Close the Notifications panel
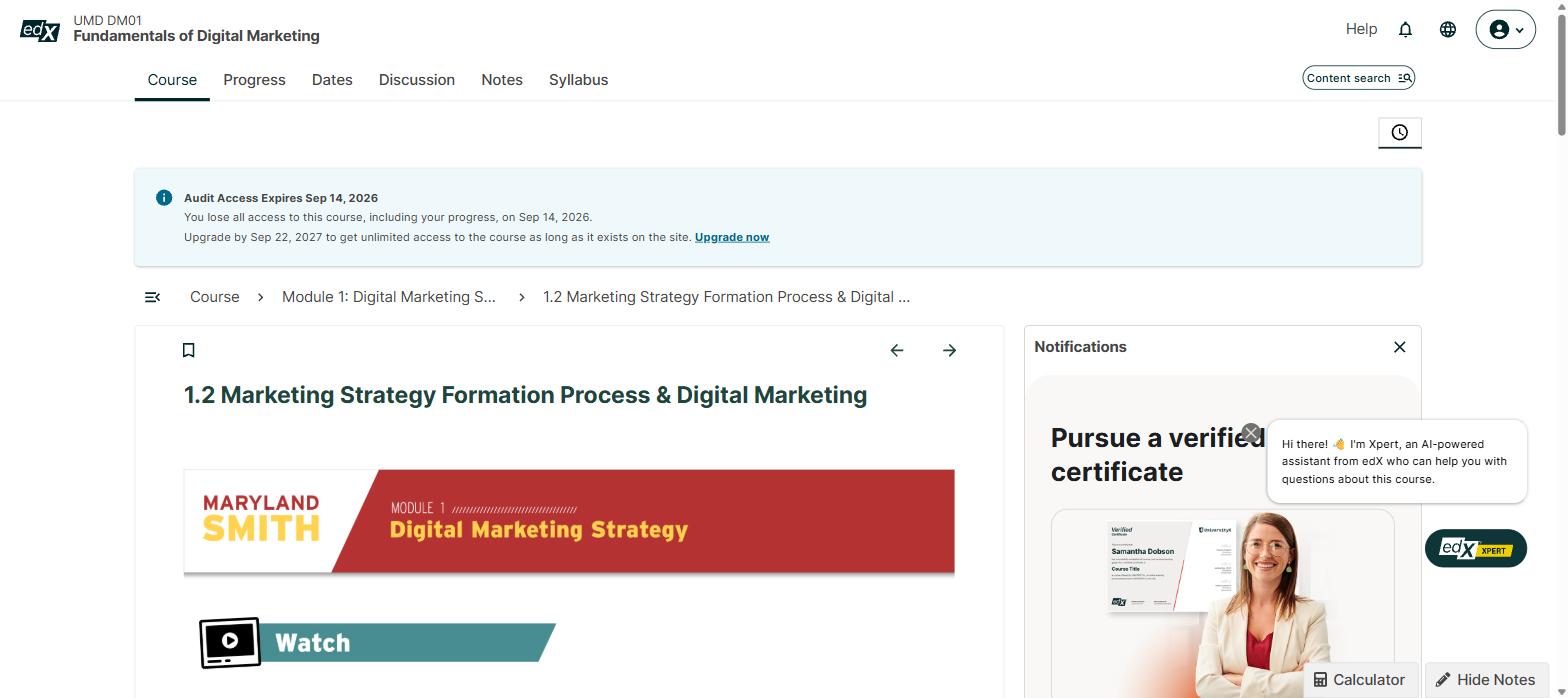 (x=1399, y=347)
